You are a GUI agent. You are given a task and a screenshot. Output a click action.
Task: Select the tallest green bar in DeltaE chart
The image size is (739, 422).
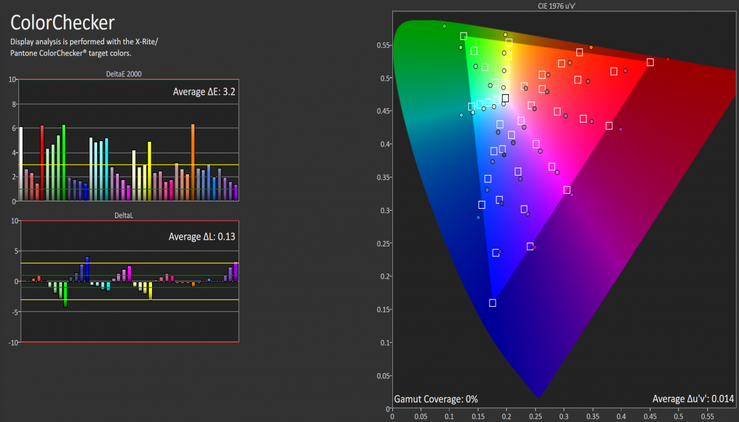click(x=64, y=163)
